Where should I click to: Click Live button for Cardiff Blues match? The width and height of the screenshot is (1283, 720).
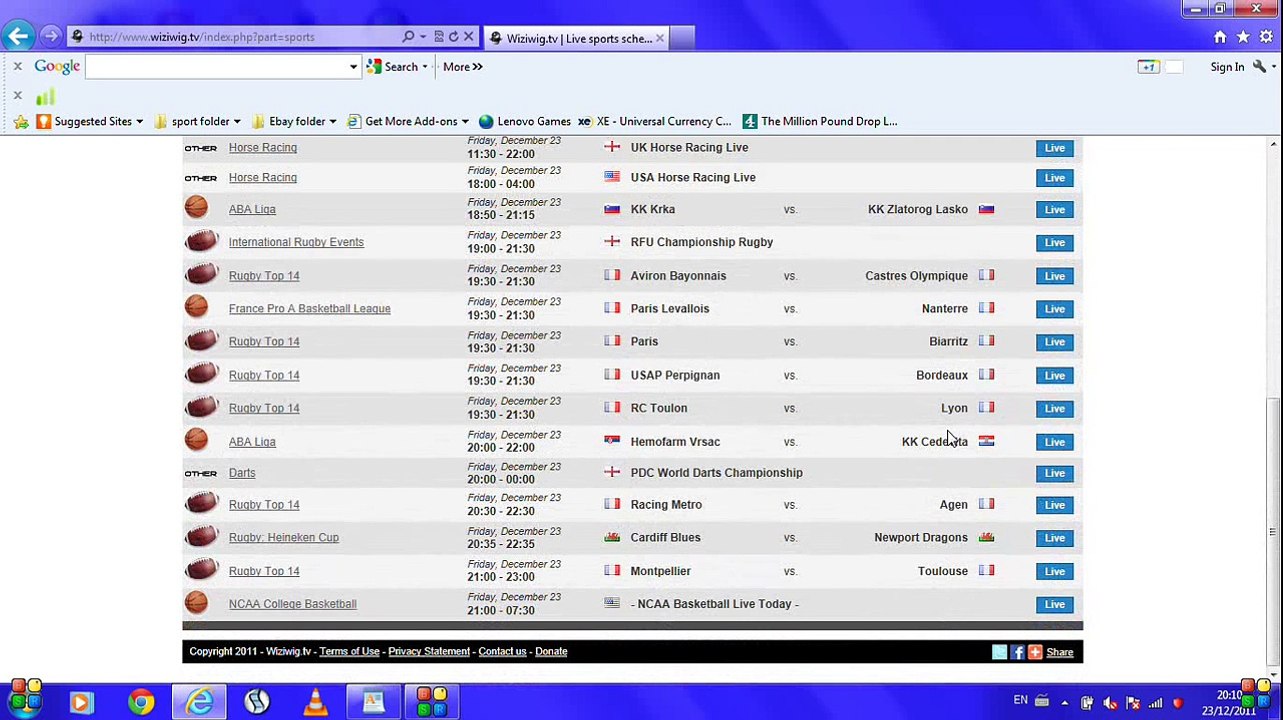click(1054, 538)
